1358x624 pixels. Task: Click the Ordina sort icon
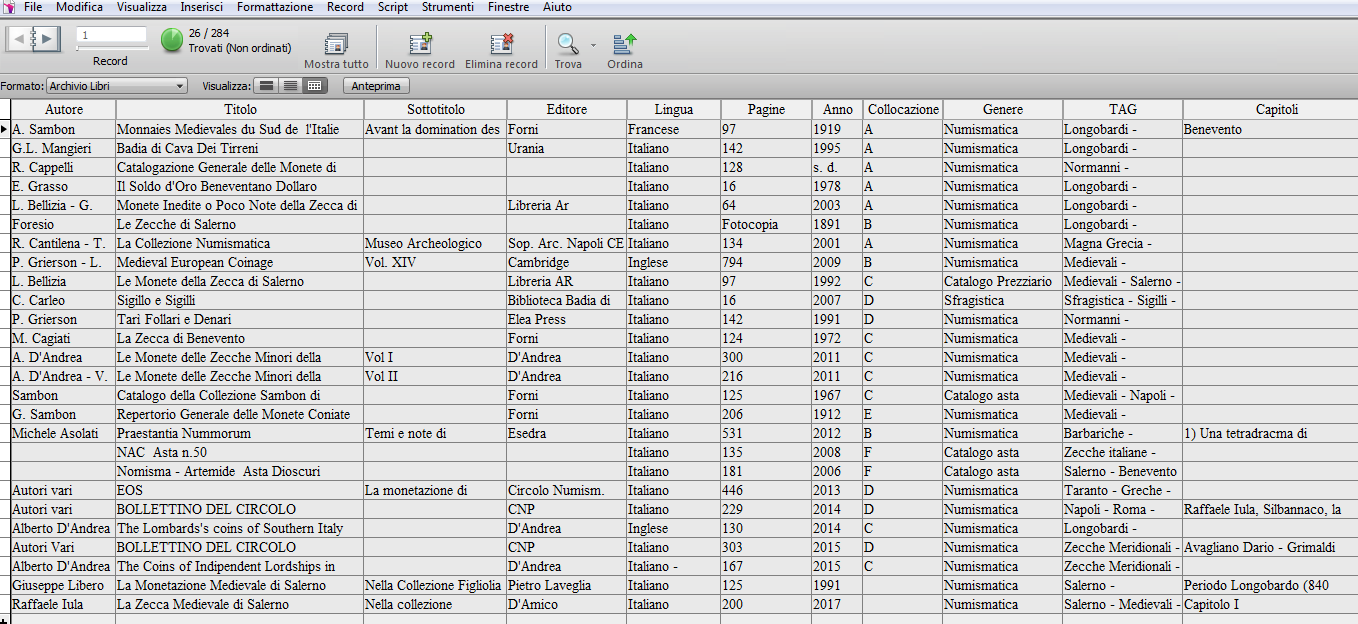[625, 43]
